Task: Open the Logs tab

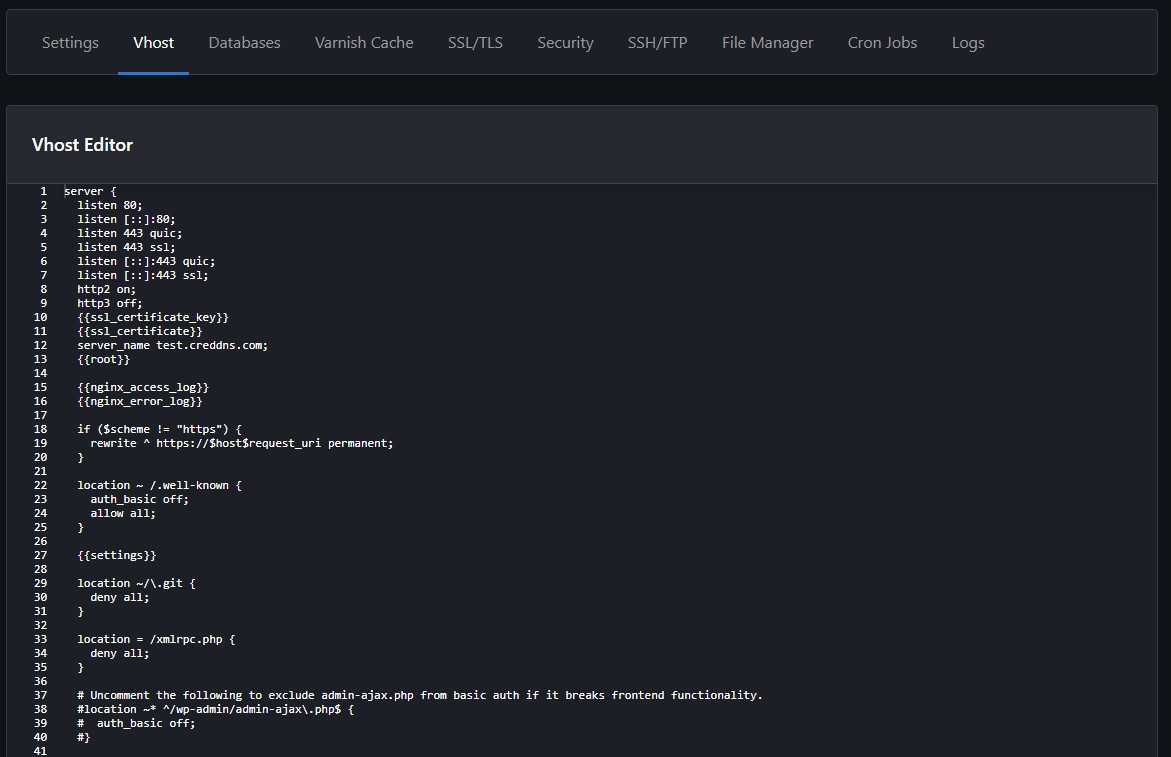Action: click(968, 43)
